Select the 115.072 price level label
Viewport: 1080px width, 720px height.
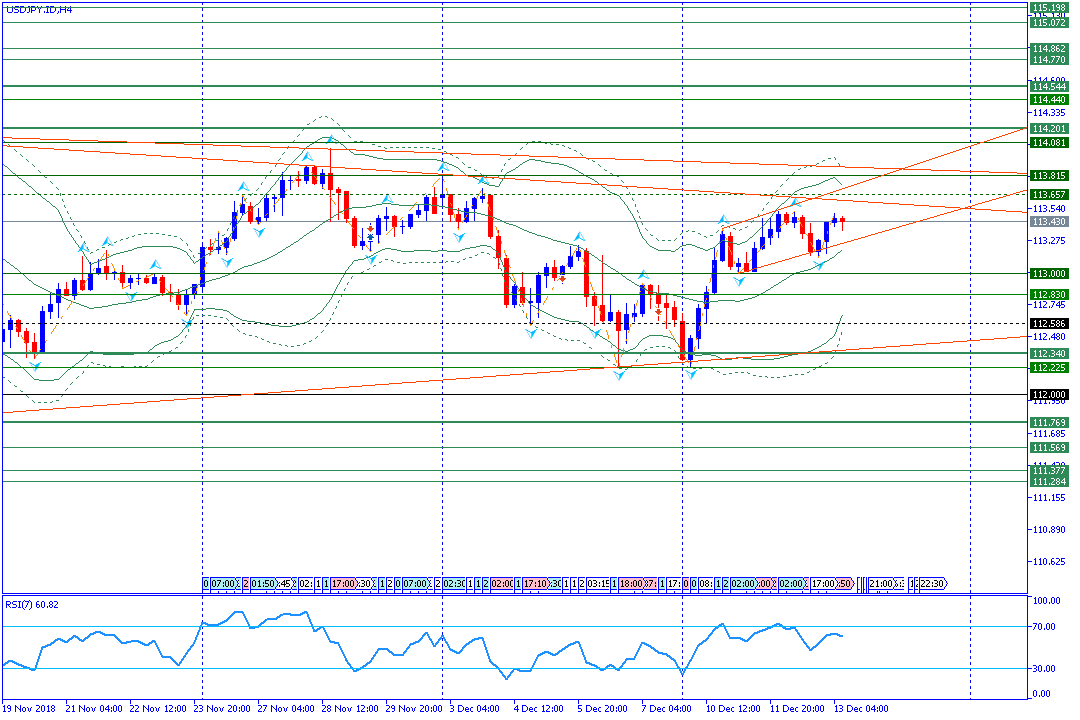click(x=1049, y=23)
